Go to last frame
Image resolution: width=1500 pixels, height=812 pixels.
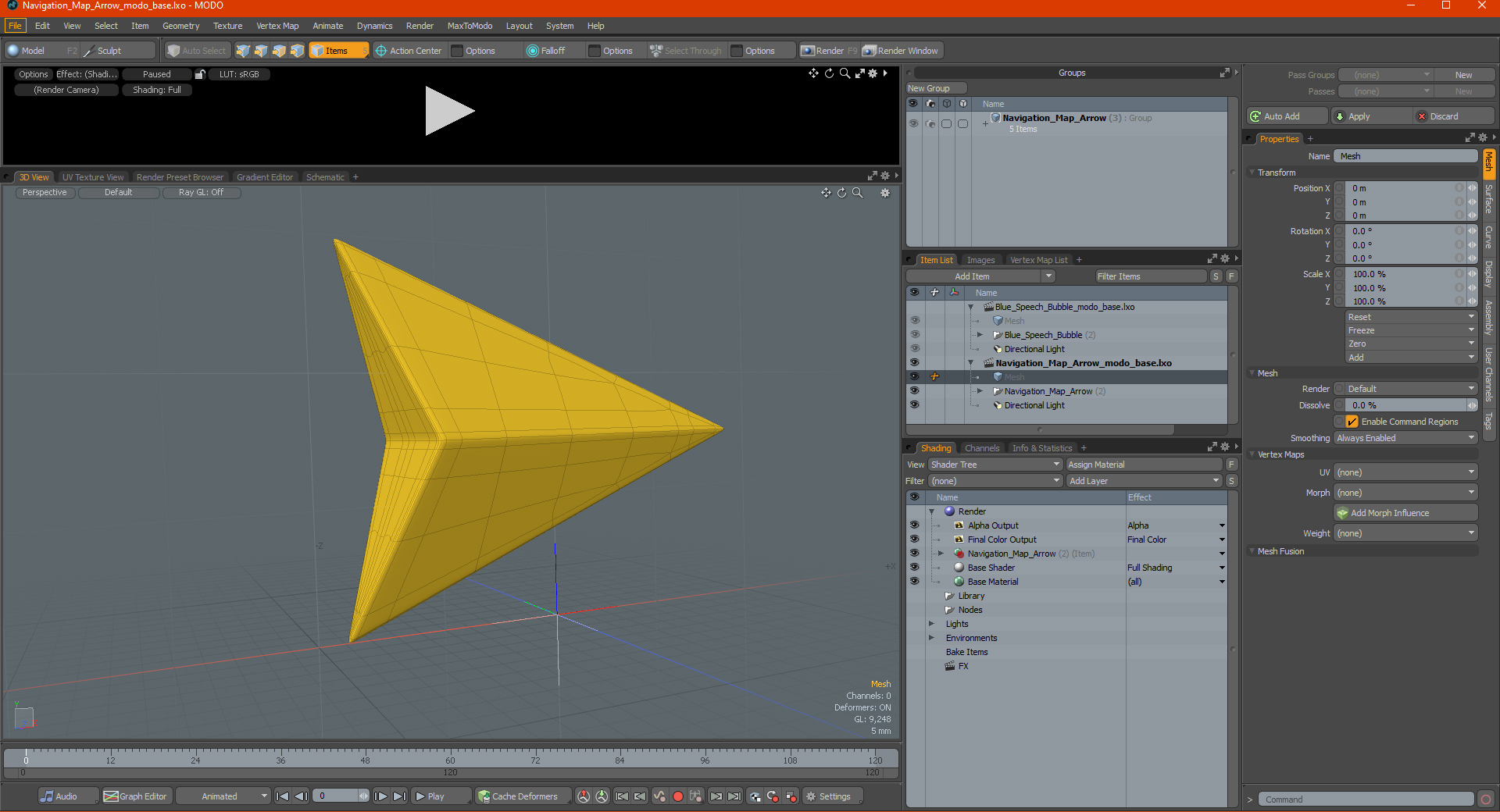point(399,796)
